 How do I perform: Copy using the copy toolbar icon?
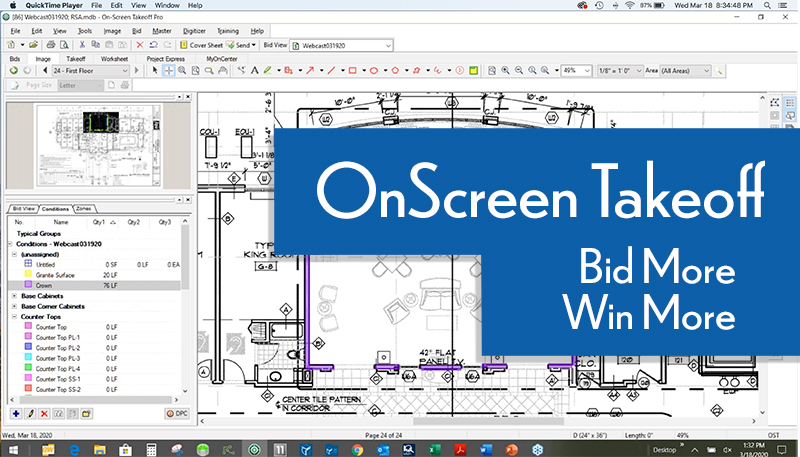click(95, 45)
